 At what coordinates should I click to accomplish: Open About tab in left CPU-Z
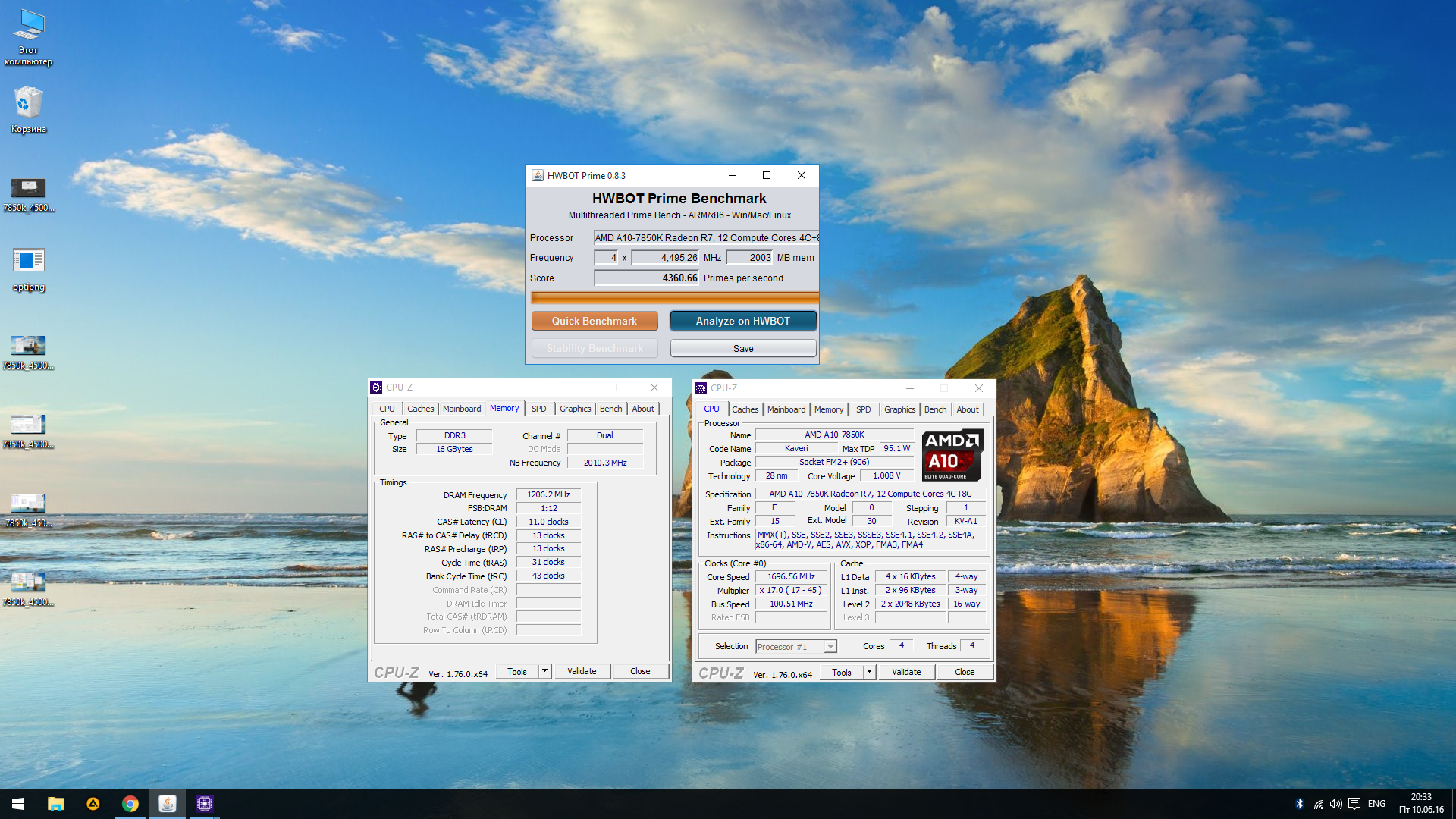(643, 409)
